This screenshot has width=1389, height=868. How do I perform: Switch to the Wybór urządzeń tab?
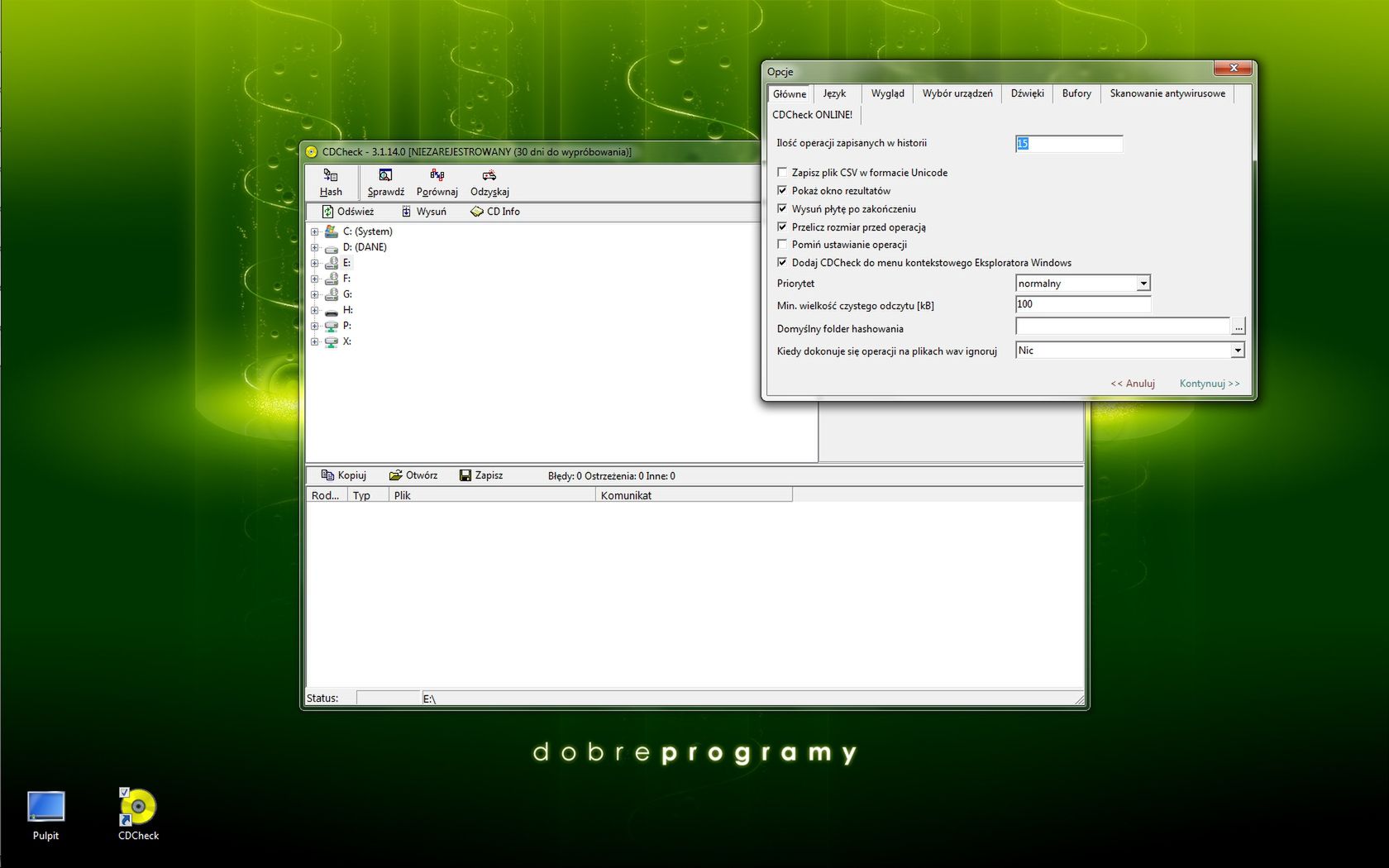click(x=957, y=93)
